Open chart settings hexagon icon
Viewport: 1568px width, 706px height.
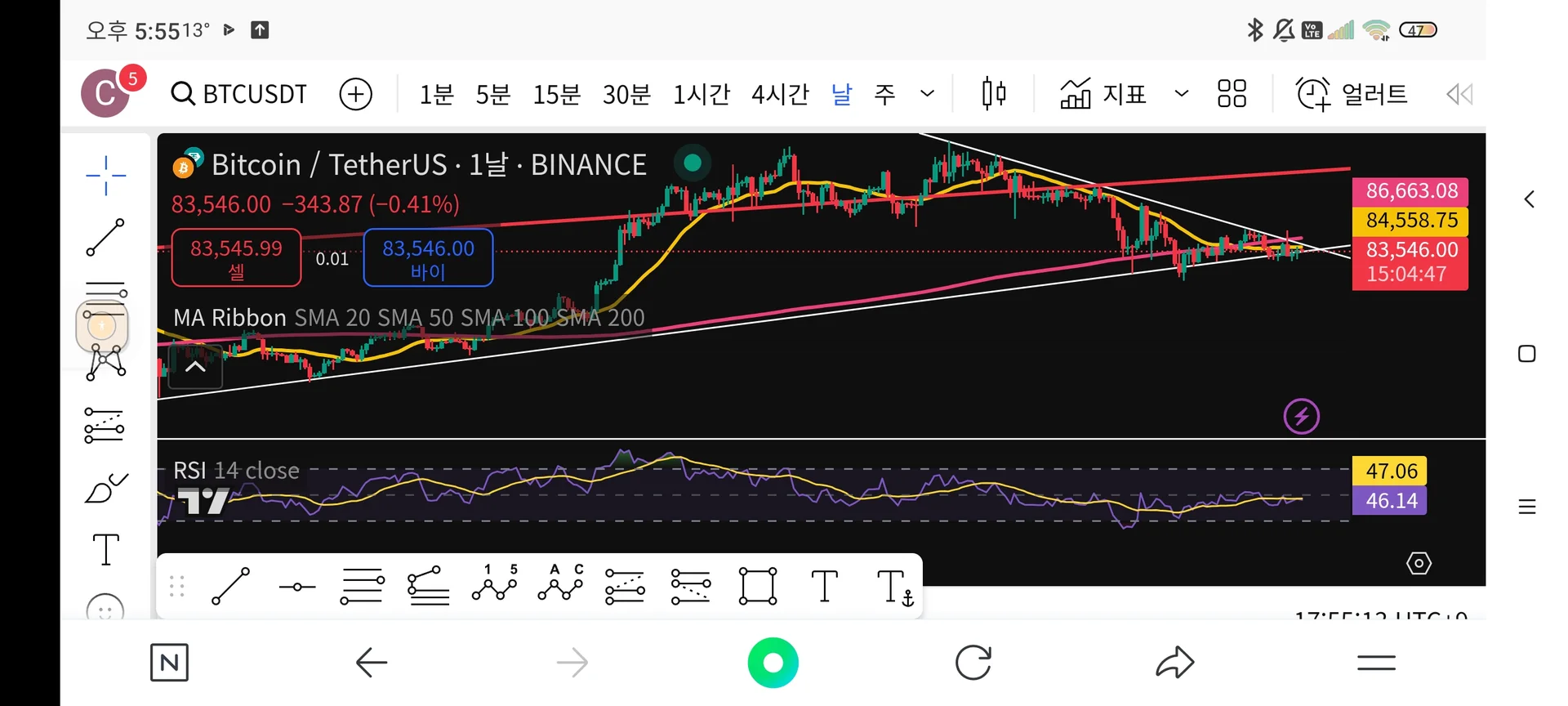[1419, 563]
